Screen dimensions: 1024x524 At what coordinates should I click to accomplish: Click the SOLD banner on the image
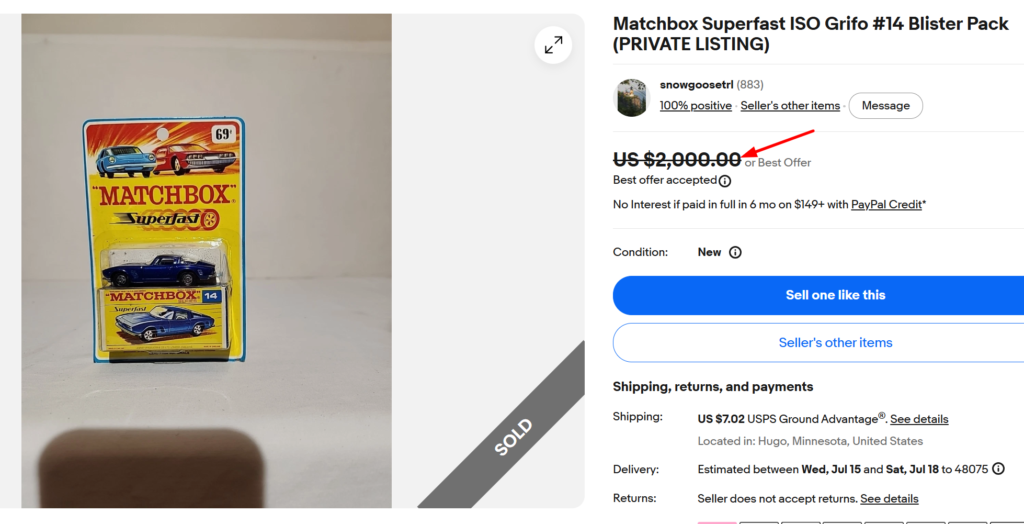(x=513, y=437)
